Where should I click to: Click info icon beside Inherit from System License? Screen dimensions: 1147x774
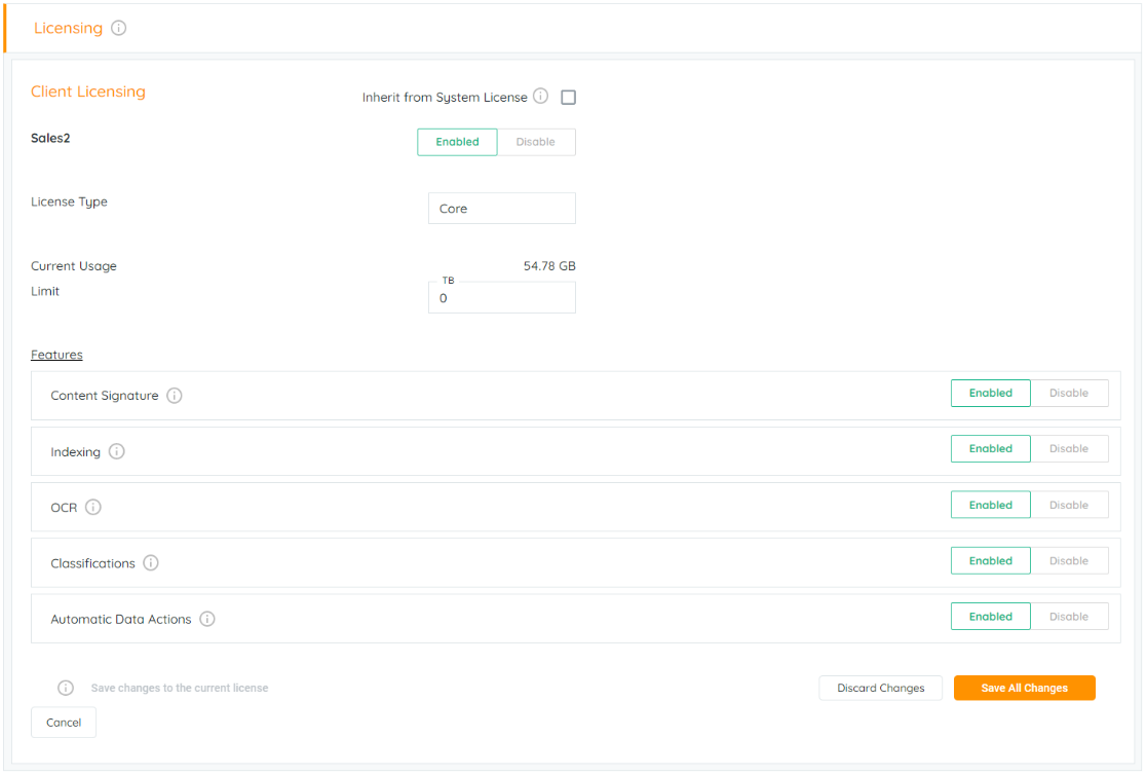[541, 97]
